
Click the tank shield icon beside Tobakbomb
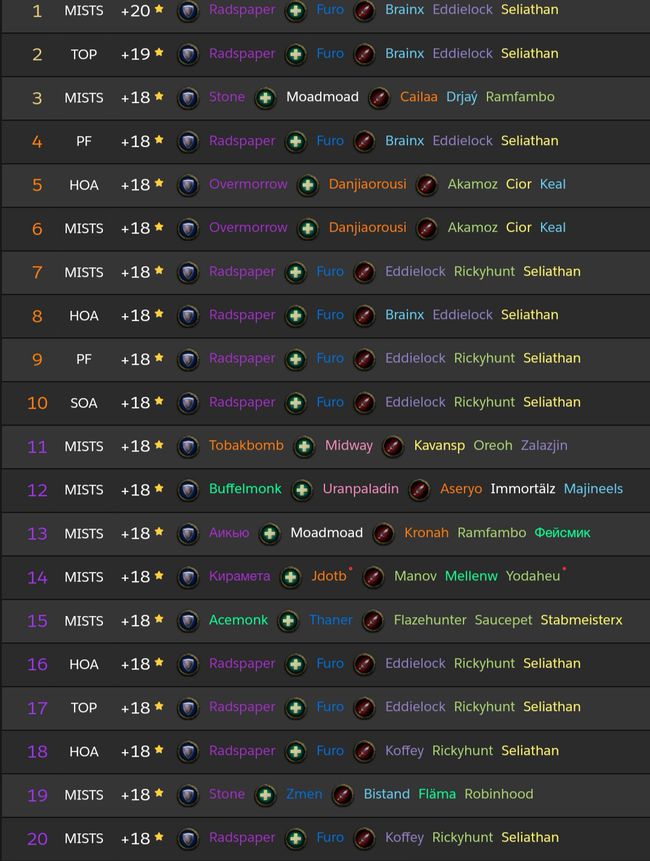pos(188,446)
